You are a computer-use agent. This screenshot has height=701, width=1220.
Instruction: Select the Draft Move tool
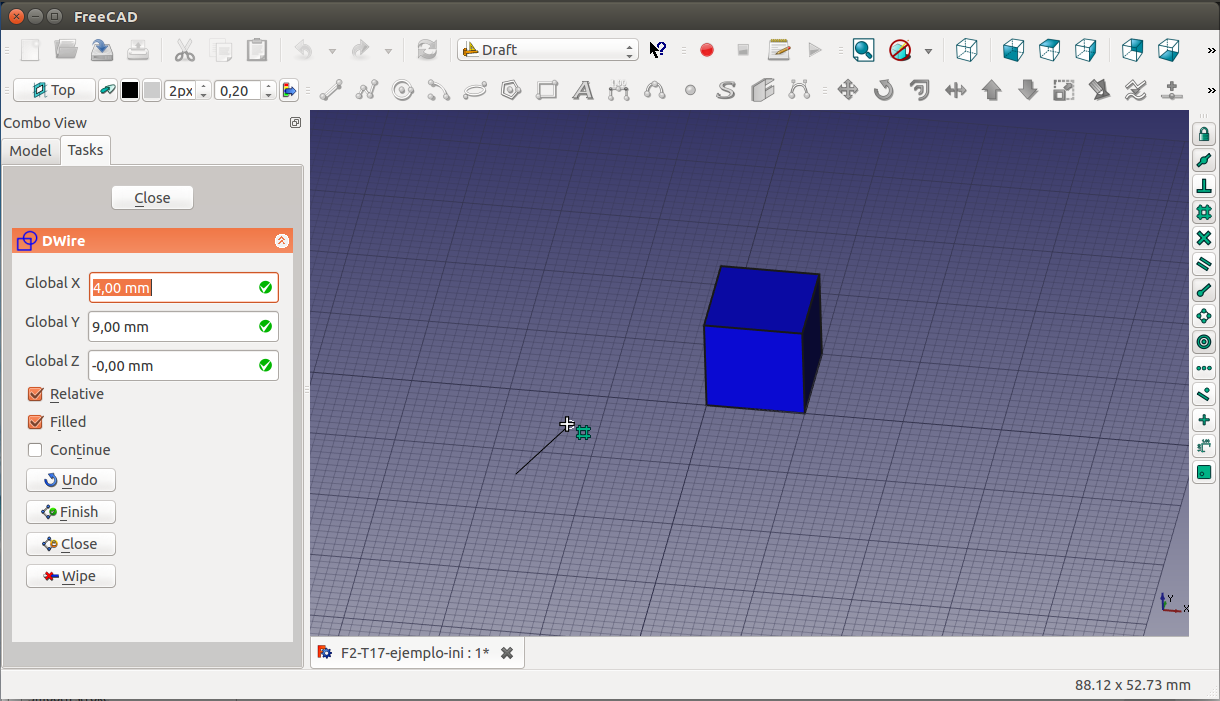[x=847, y=91]
